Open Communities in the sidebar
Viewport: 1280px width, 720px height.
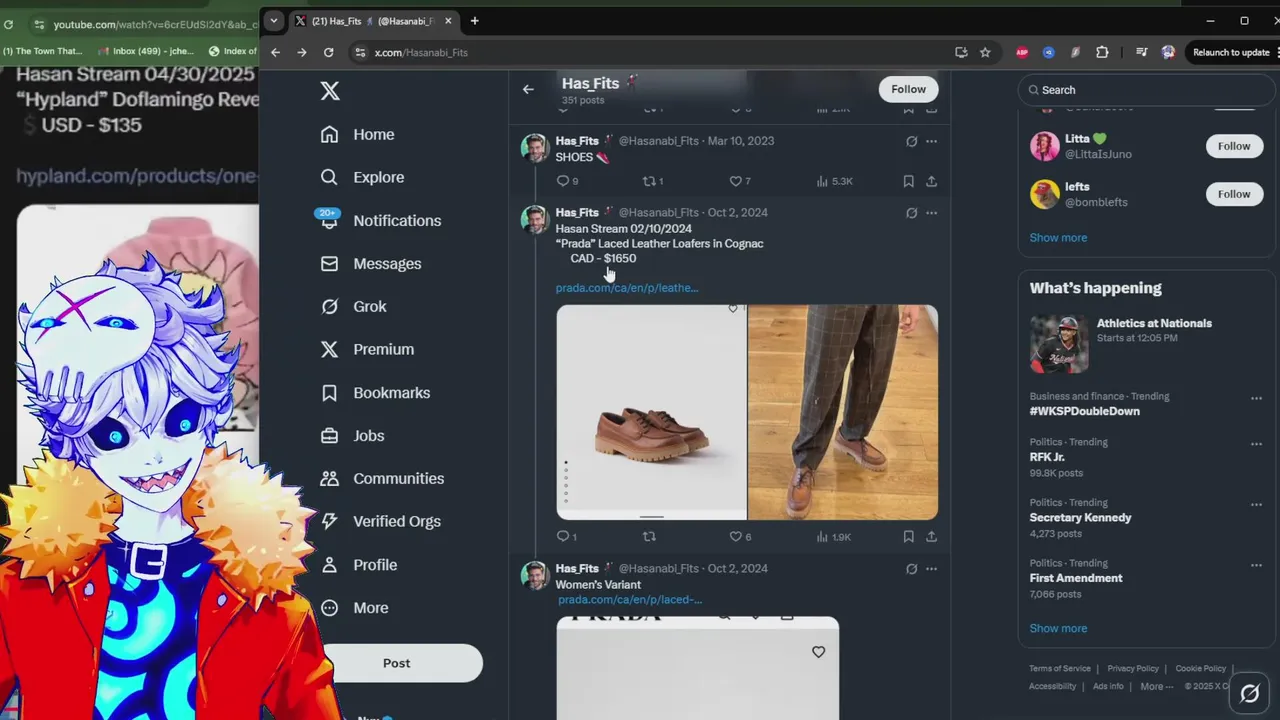(x=382, y=479)
